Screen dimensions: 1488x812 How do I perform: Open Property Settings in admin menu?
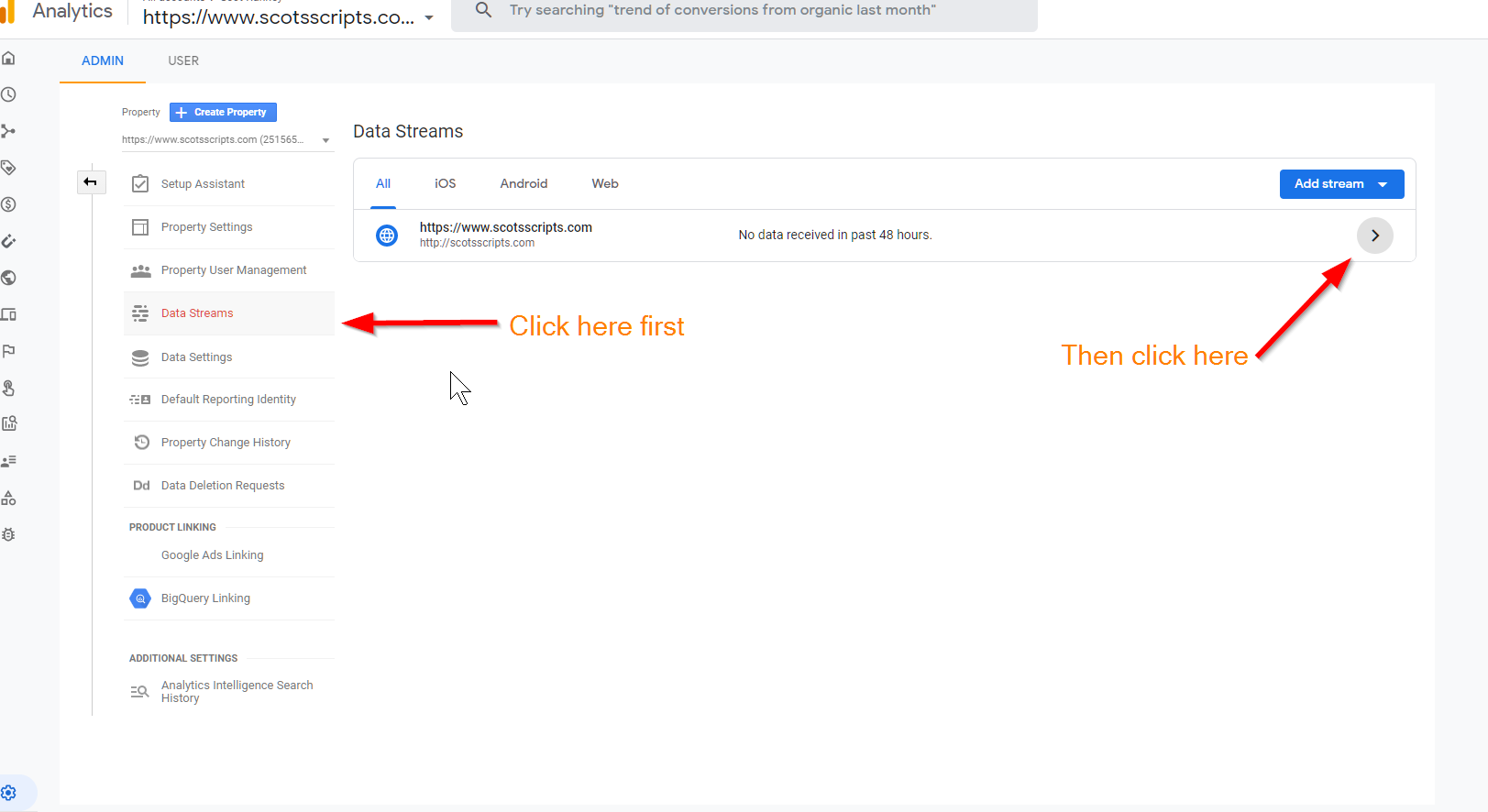(x=206, y=227)
